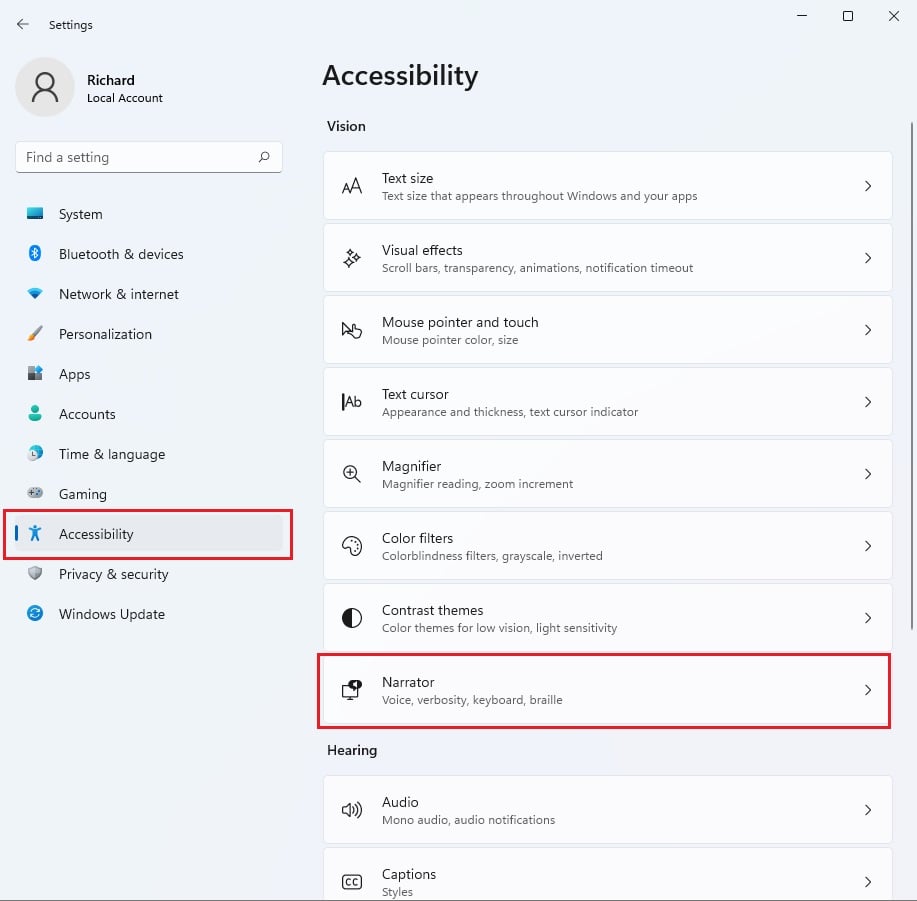This screenshot has height=901, width=917.
Task: Open System settings category
Action: pyautogui.click(x=81, y=214)
